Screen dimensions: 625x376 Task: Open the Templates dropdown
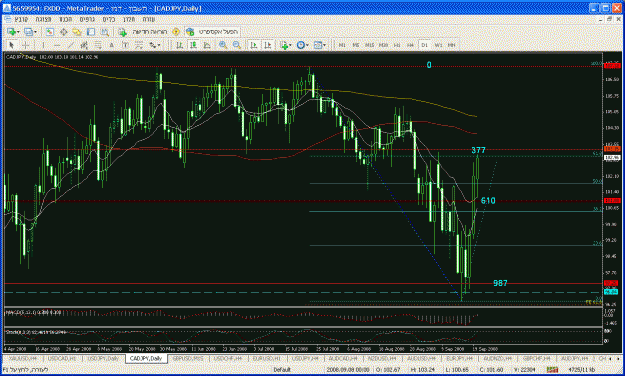coord(320,45)
